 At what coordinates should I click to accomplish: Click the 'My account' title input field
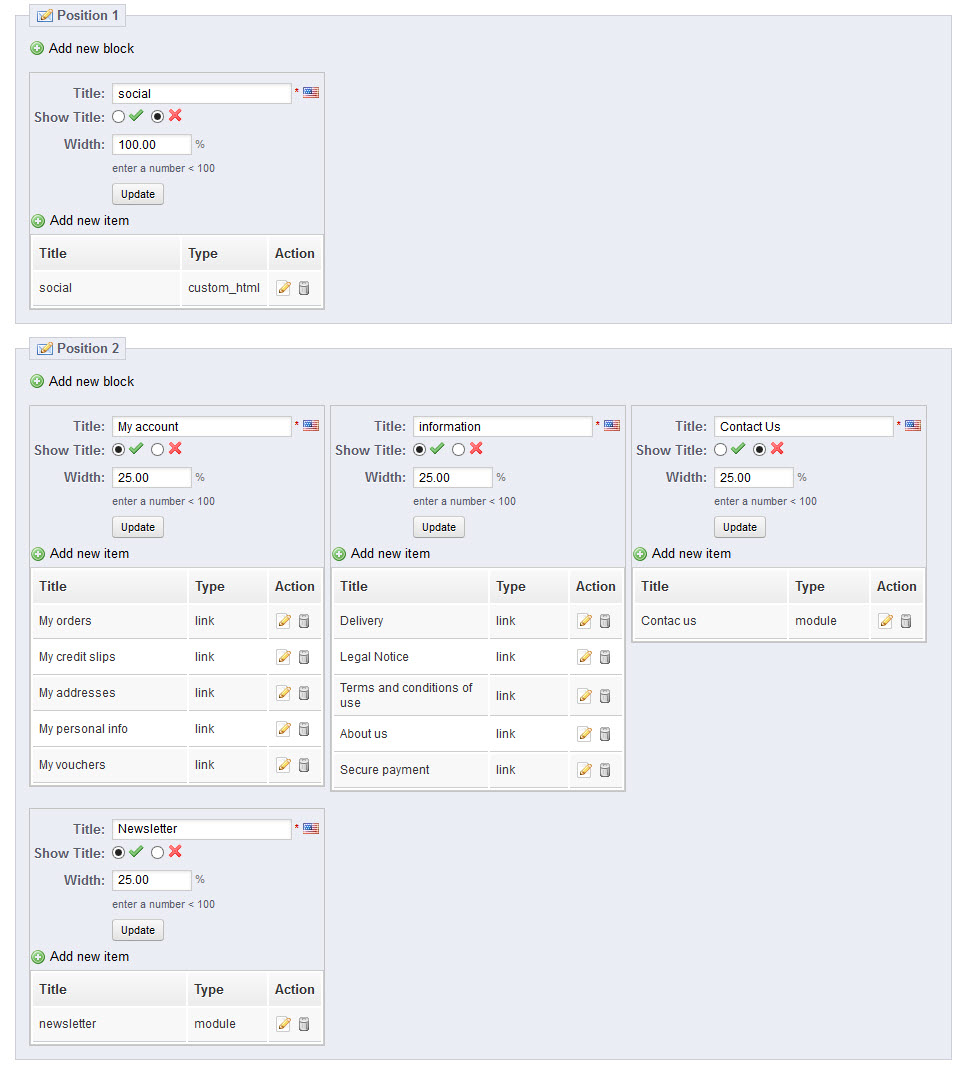[x=201, y=426]
